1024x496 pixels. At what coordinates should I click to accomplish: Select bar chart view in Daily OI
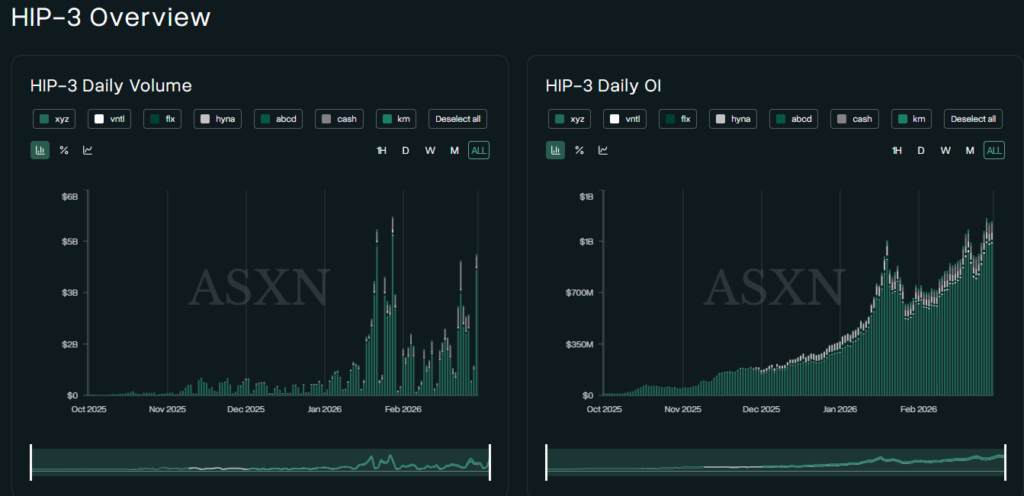point(555,151)
